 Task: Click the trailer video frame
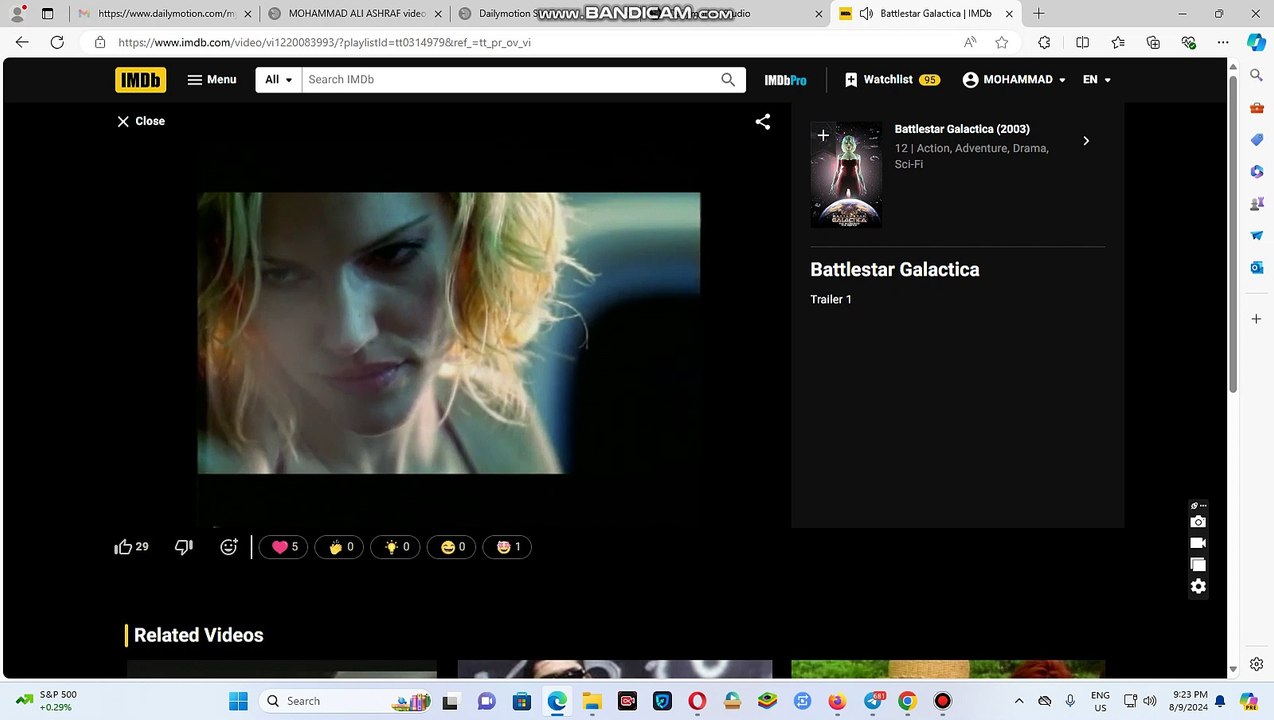pos(448,333)
